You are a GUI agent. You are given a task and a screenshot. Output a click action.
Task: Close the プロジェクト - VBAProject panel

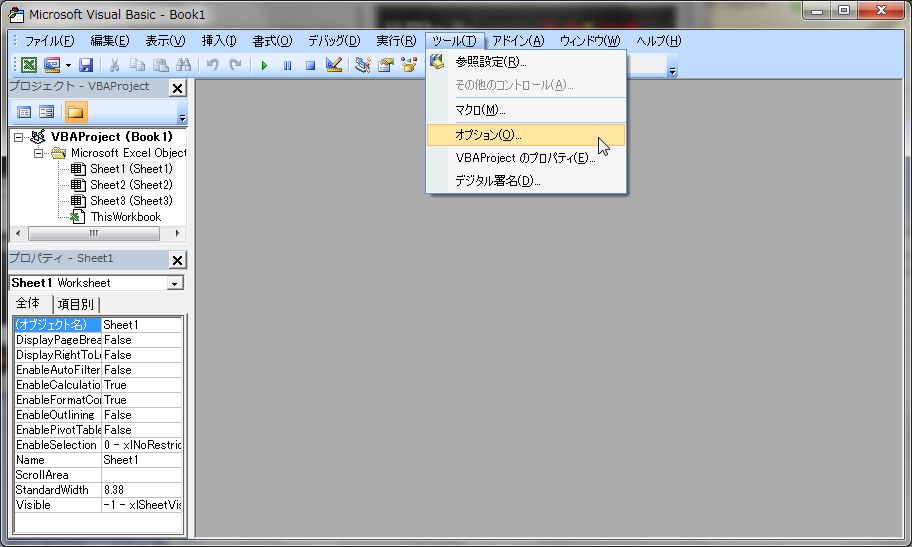coord(177,88)
